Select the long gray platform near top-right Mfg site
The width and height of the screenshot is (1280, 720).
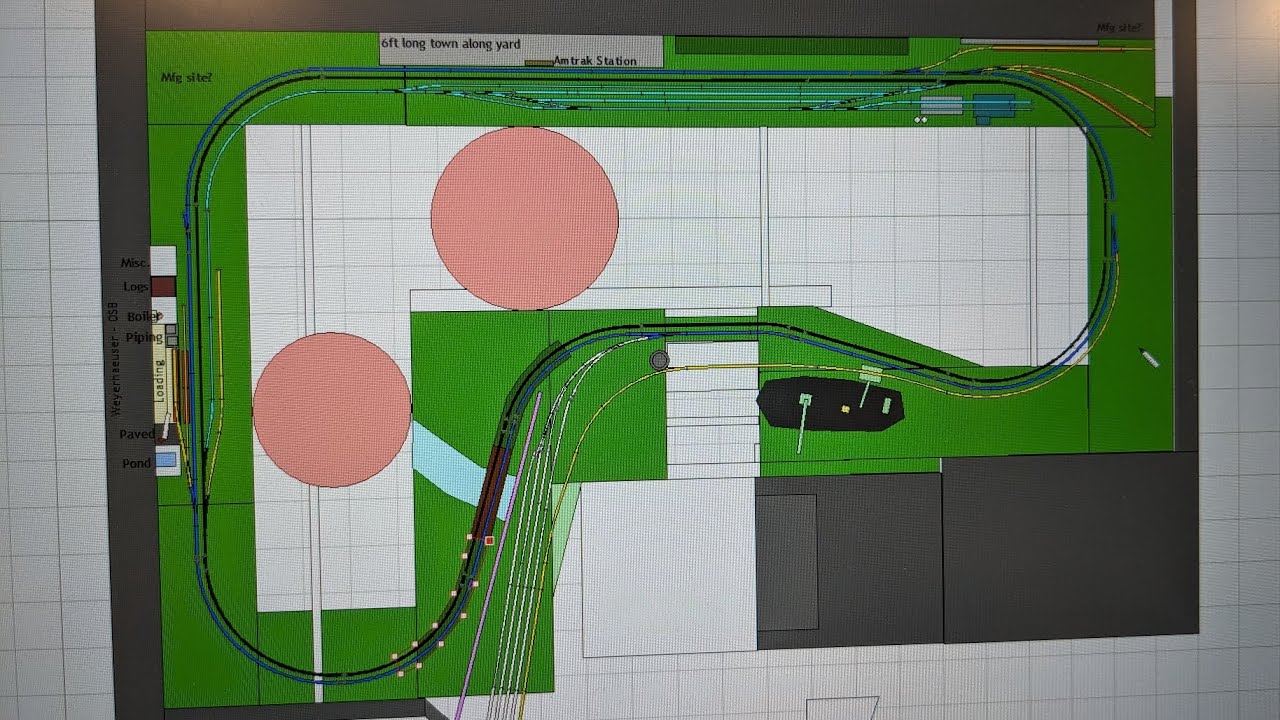pyautogui.click(x=1029, y=43)
